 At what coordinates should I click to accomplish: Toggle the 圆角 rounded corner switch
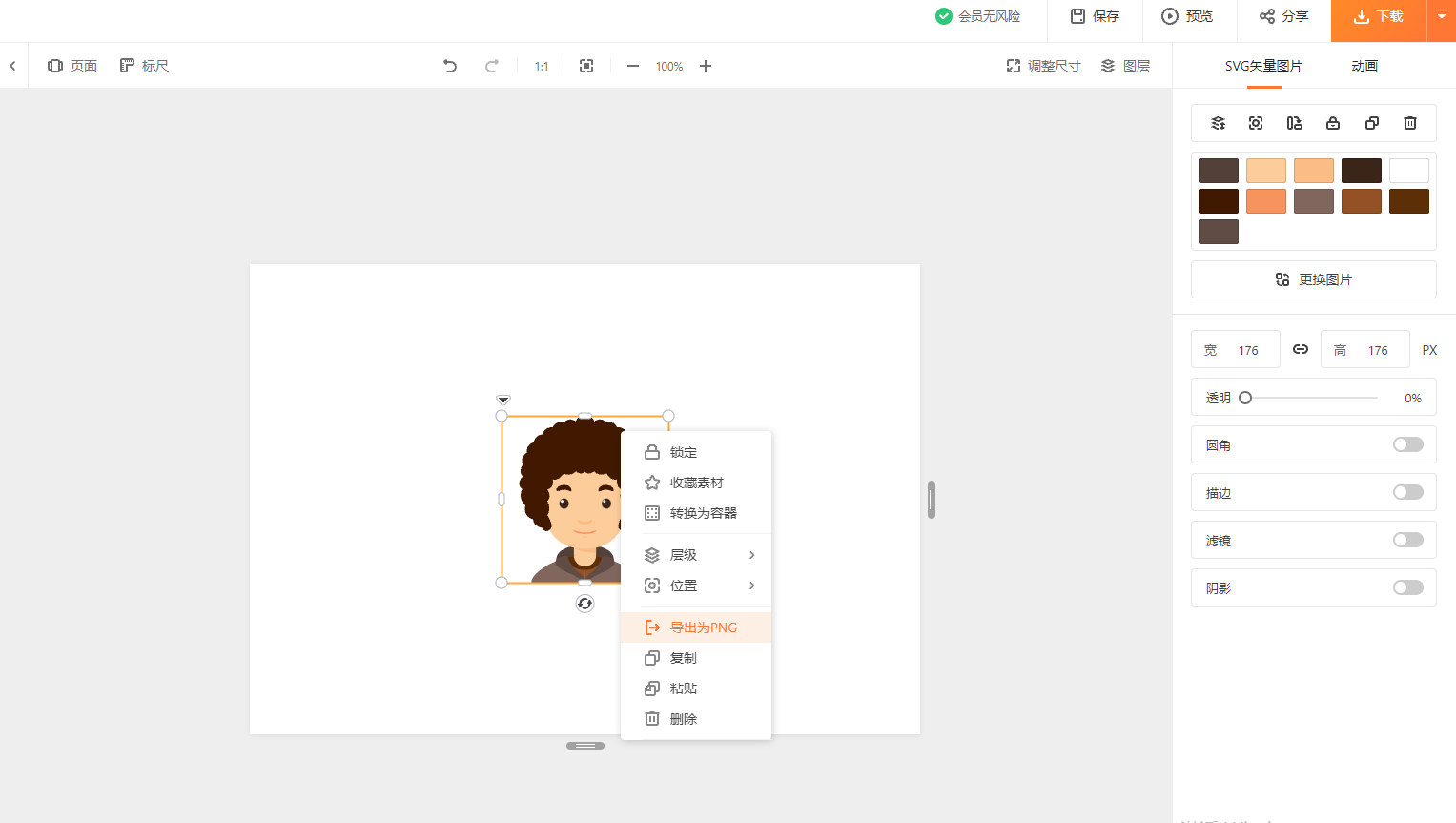click(1407, 445)
